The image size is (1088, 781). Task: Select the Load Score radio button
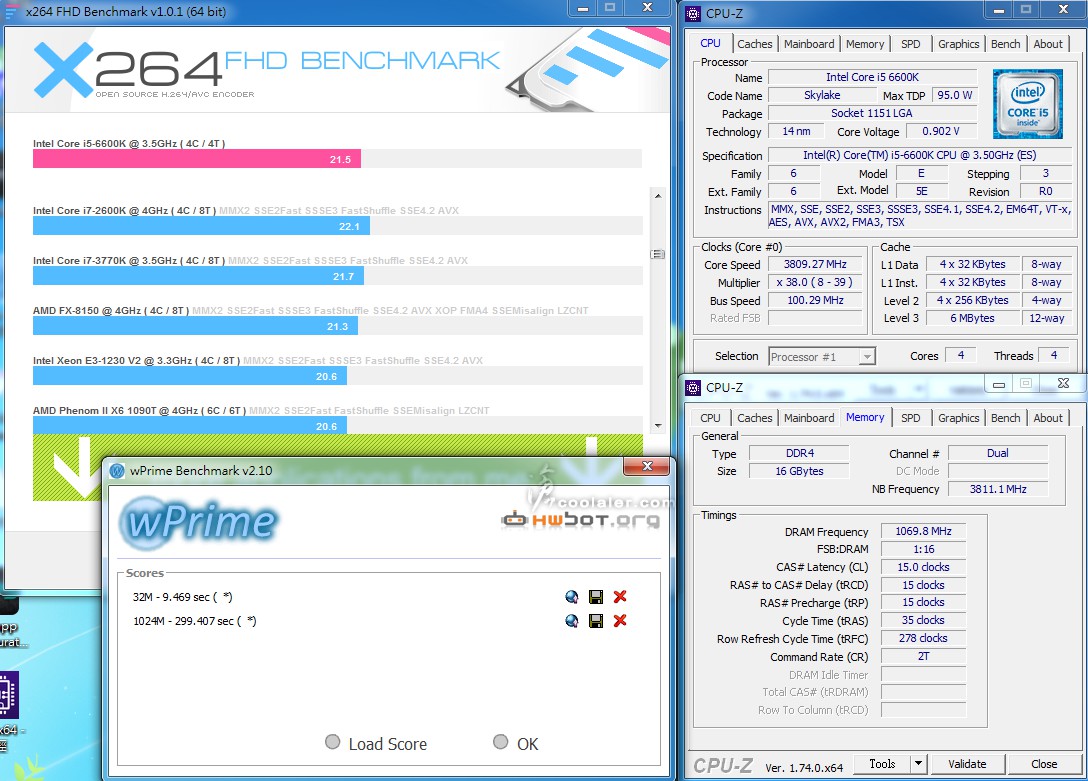point(332,742)
